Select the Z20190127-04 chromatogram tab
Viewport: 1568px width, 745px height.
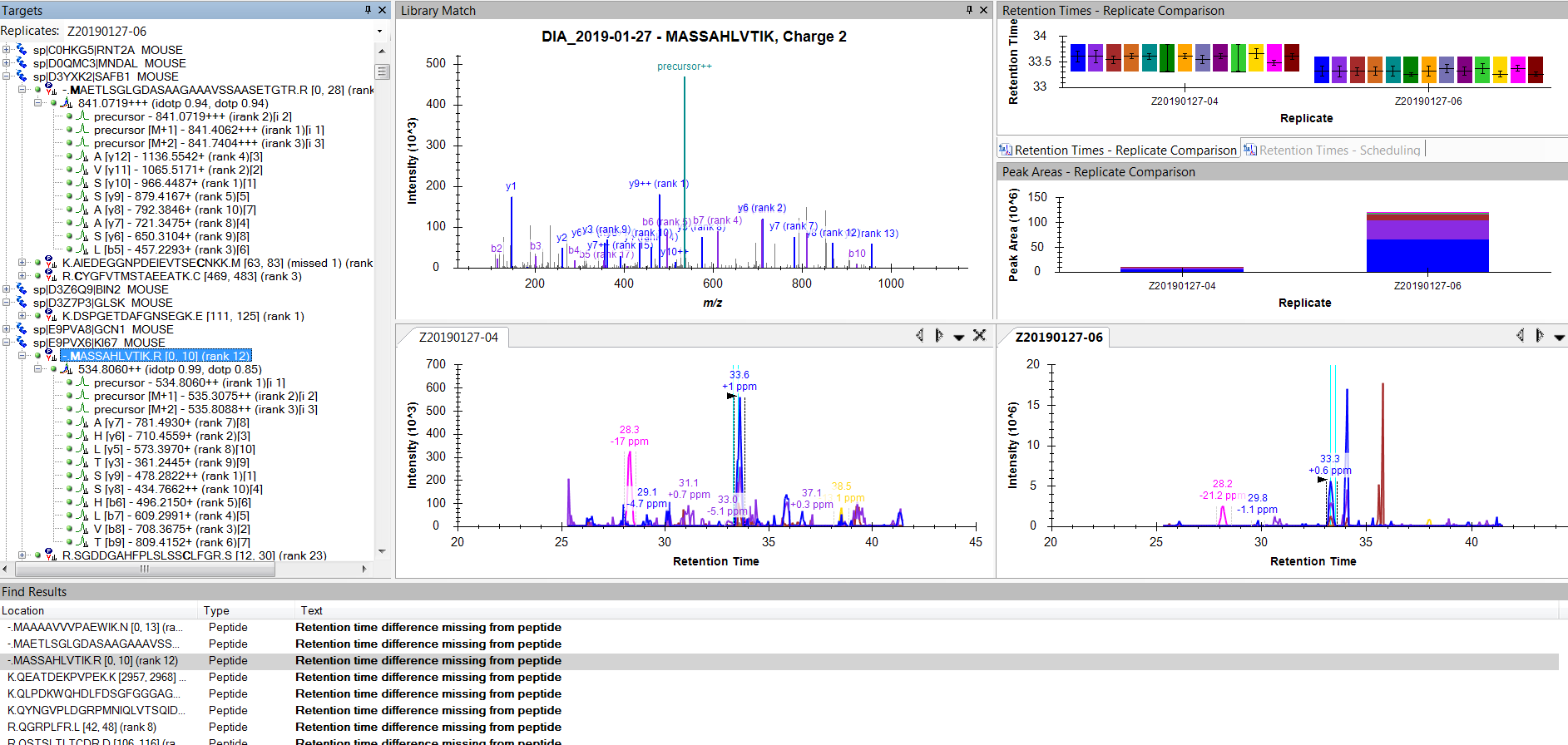(458, 337)
